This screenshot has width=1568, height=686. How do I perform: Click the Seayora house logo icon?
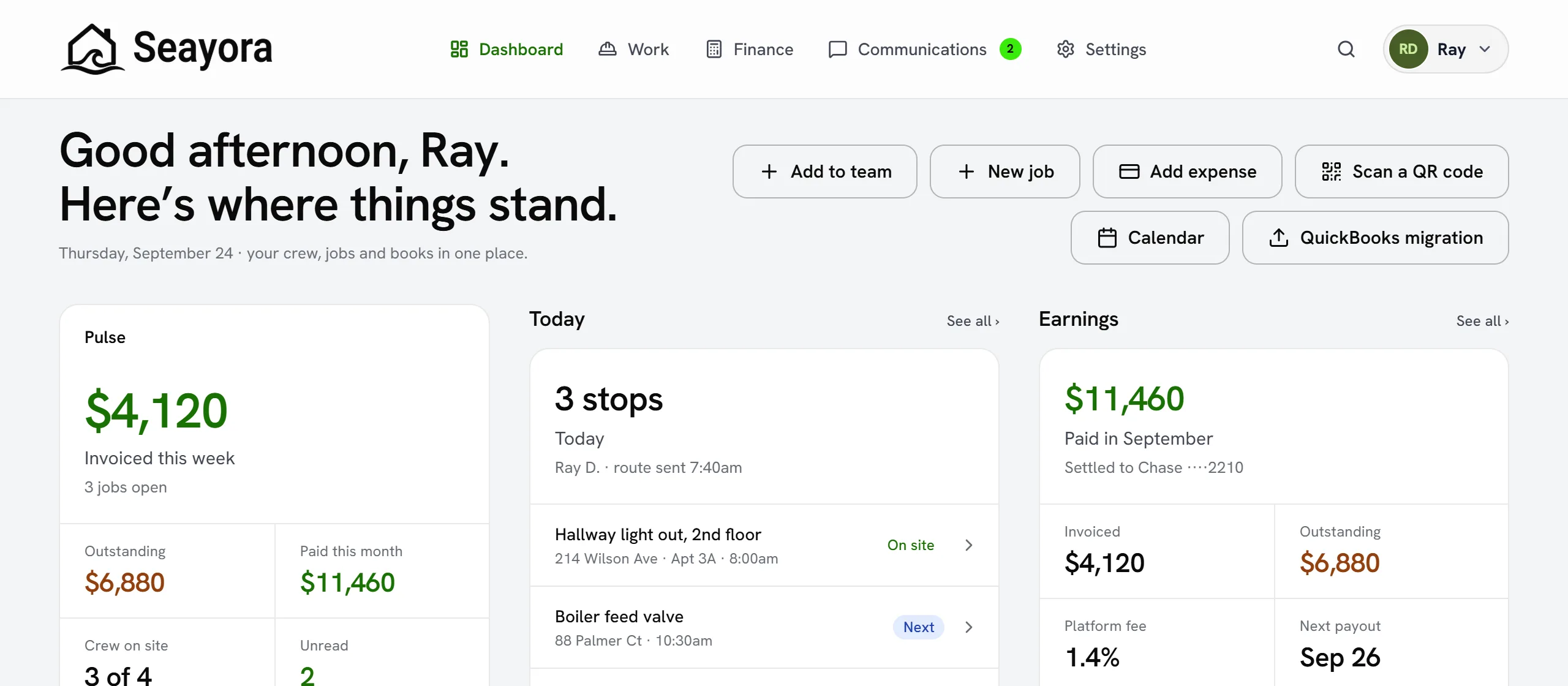click(93, 49)
